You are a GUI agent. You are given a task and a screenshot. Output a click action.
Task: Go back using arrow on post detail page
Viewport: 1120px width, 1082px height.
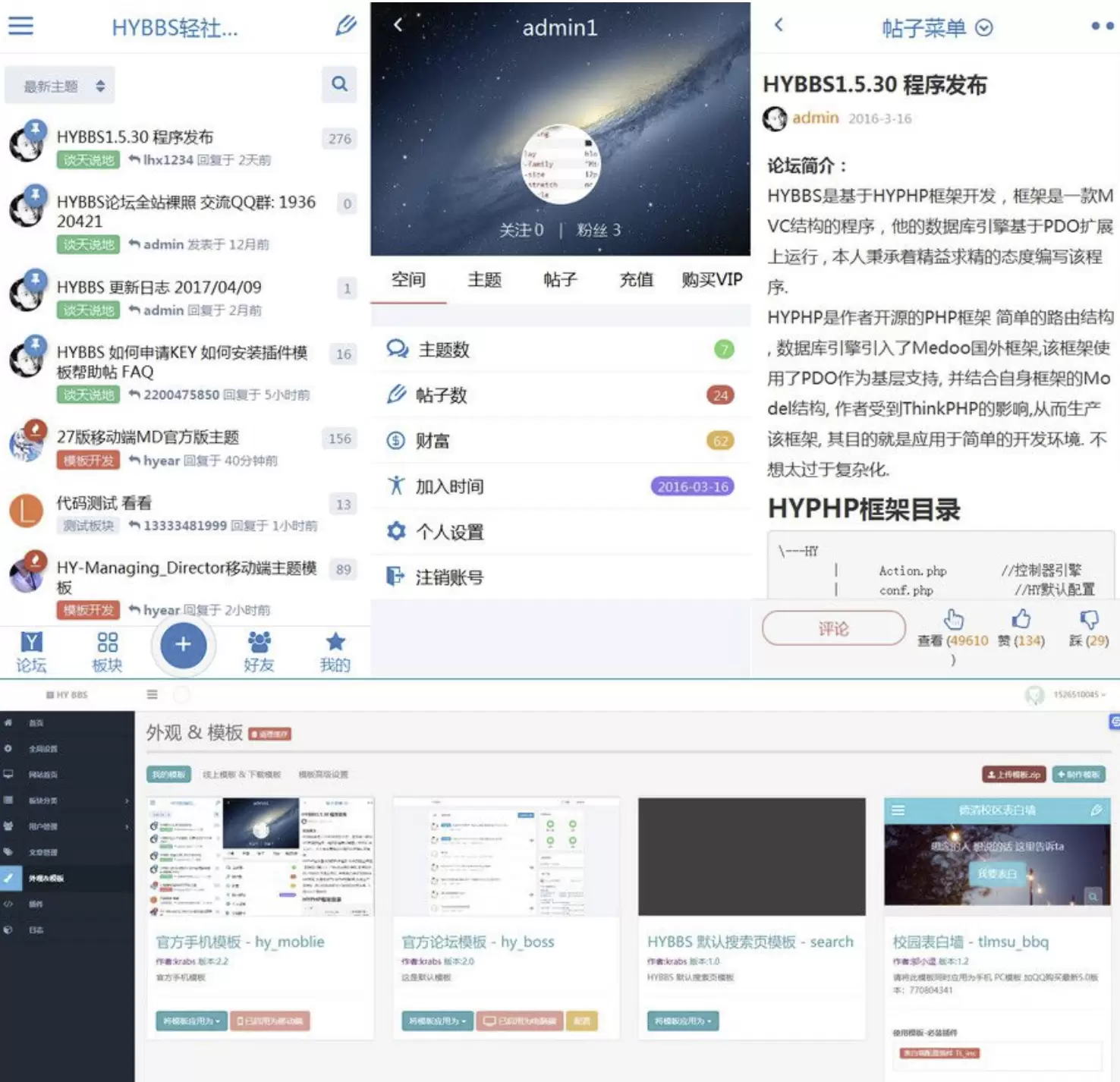pyautogui.click(x=779, y=25)
